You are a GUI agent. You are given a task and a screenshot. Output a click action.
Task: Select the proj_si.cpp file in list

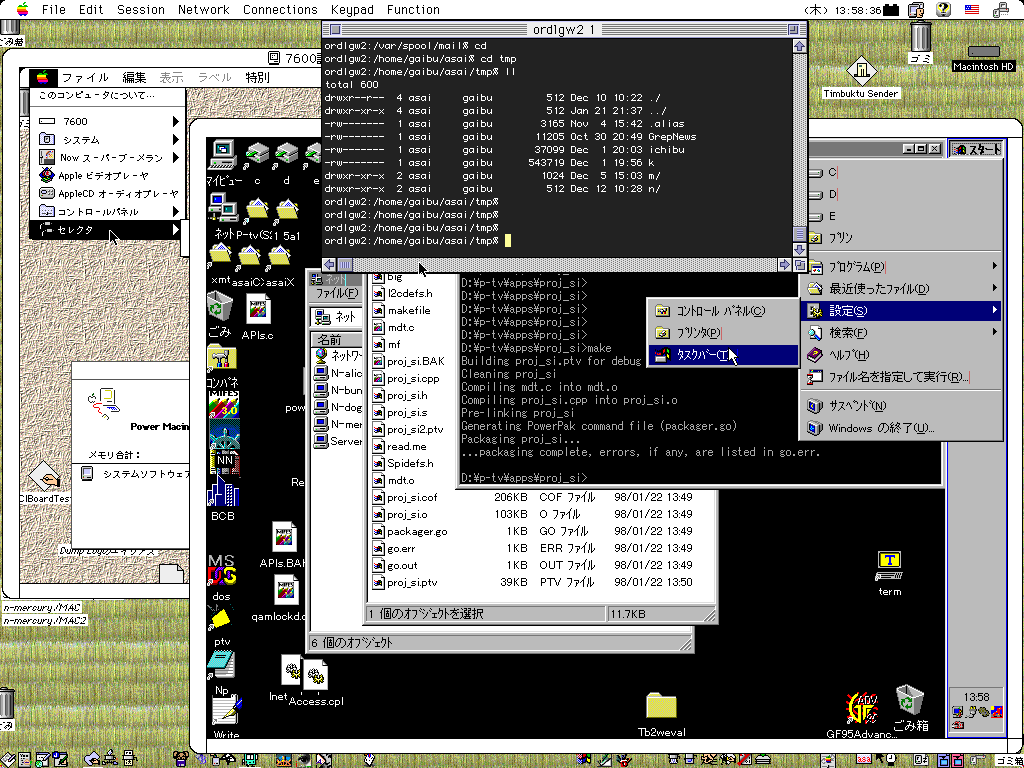(x=412, y=379)
